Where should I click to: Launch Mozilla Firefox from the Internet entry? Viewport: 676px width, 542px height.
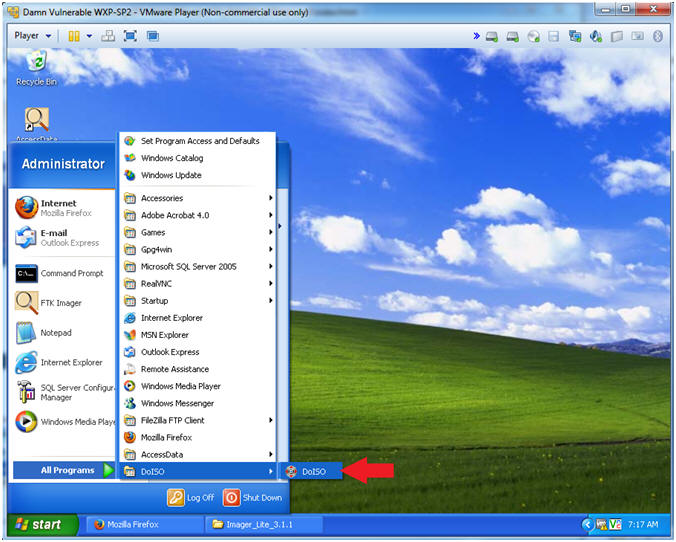coord(64,207)
